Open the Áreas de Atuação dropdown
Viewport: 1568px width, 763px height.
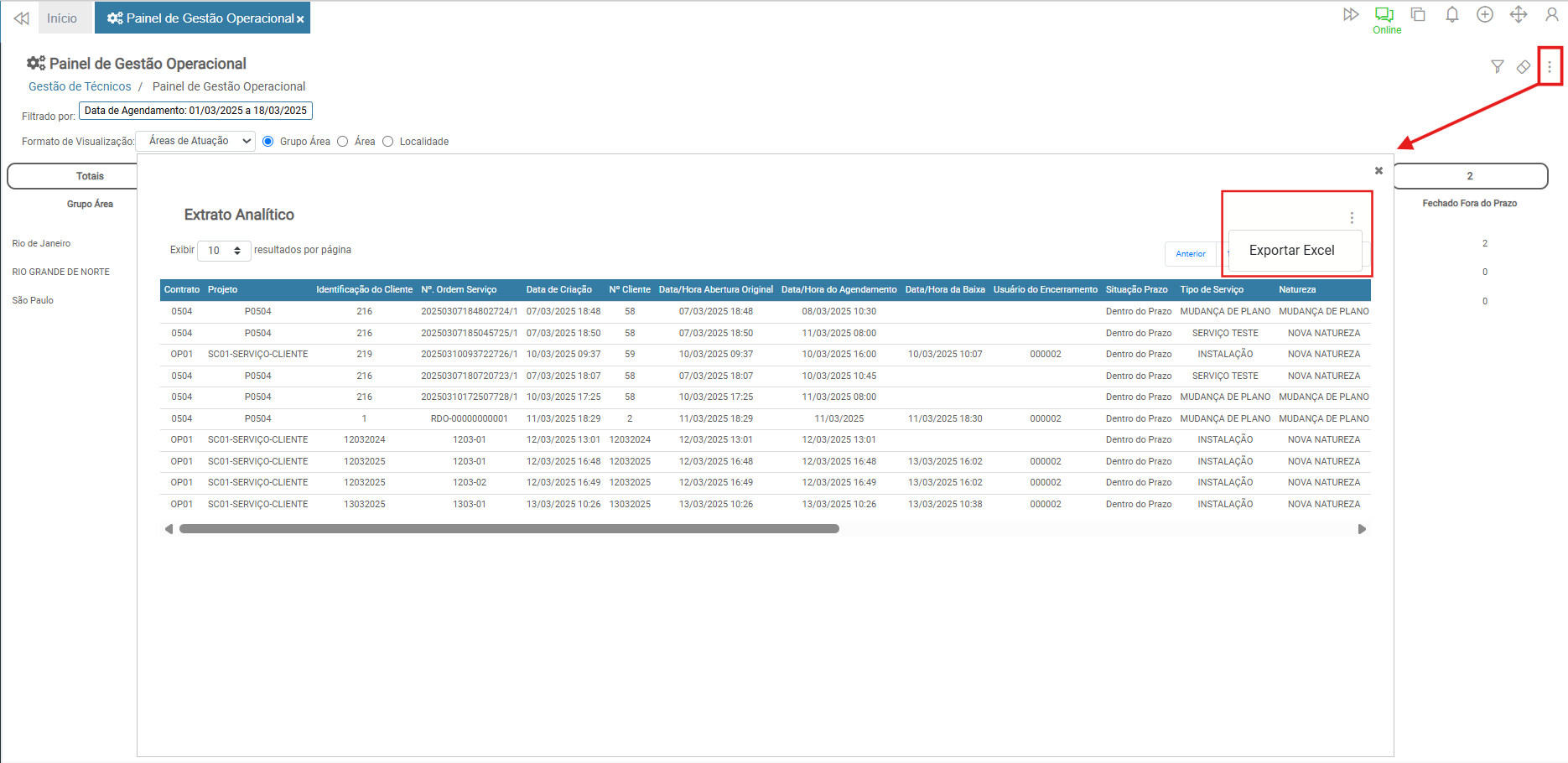[x=196, y=142]
